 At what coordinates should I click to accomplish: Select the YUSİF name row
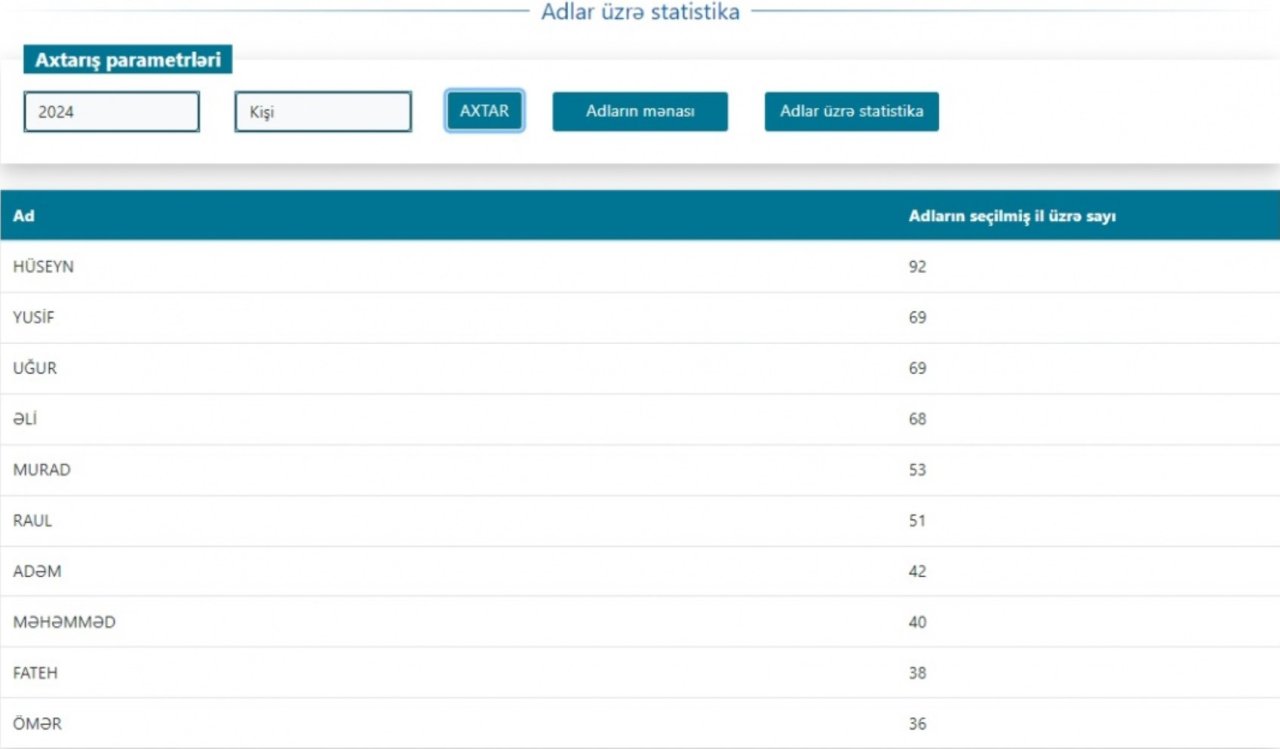pos(640,318)
